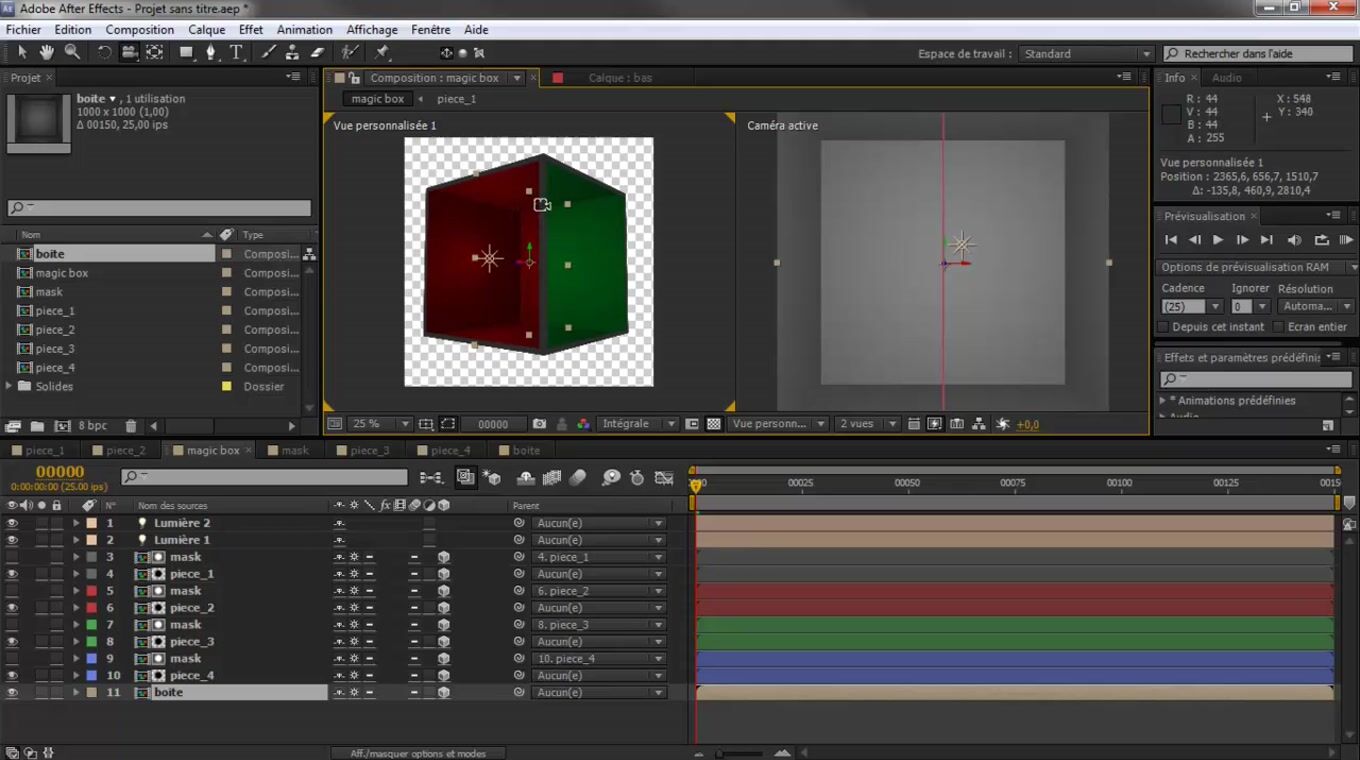Click Aff./masquer options et modes button
The image size is (1360, 760).
click(417, 753)
